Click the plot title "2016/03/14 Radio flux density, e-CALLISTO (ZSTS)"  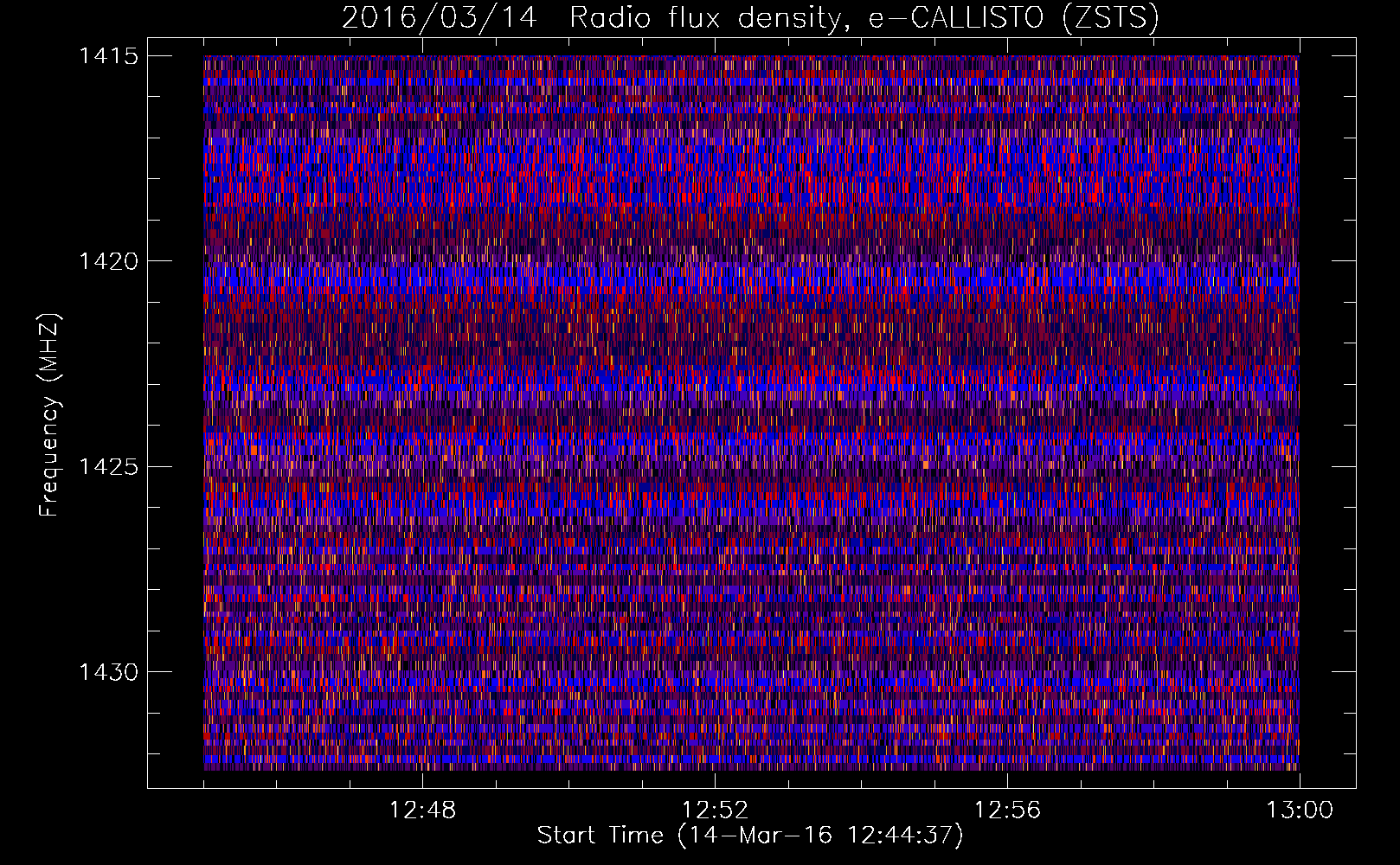coord(750,18)
